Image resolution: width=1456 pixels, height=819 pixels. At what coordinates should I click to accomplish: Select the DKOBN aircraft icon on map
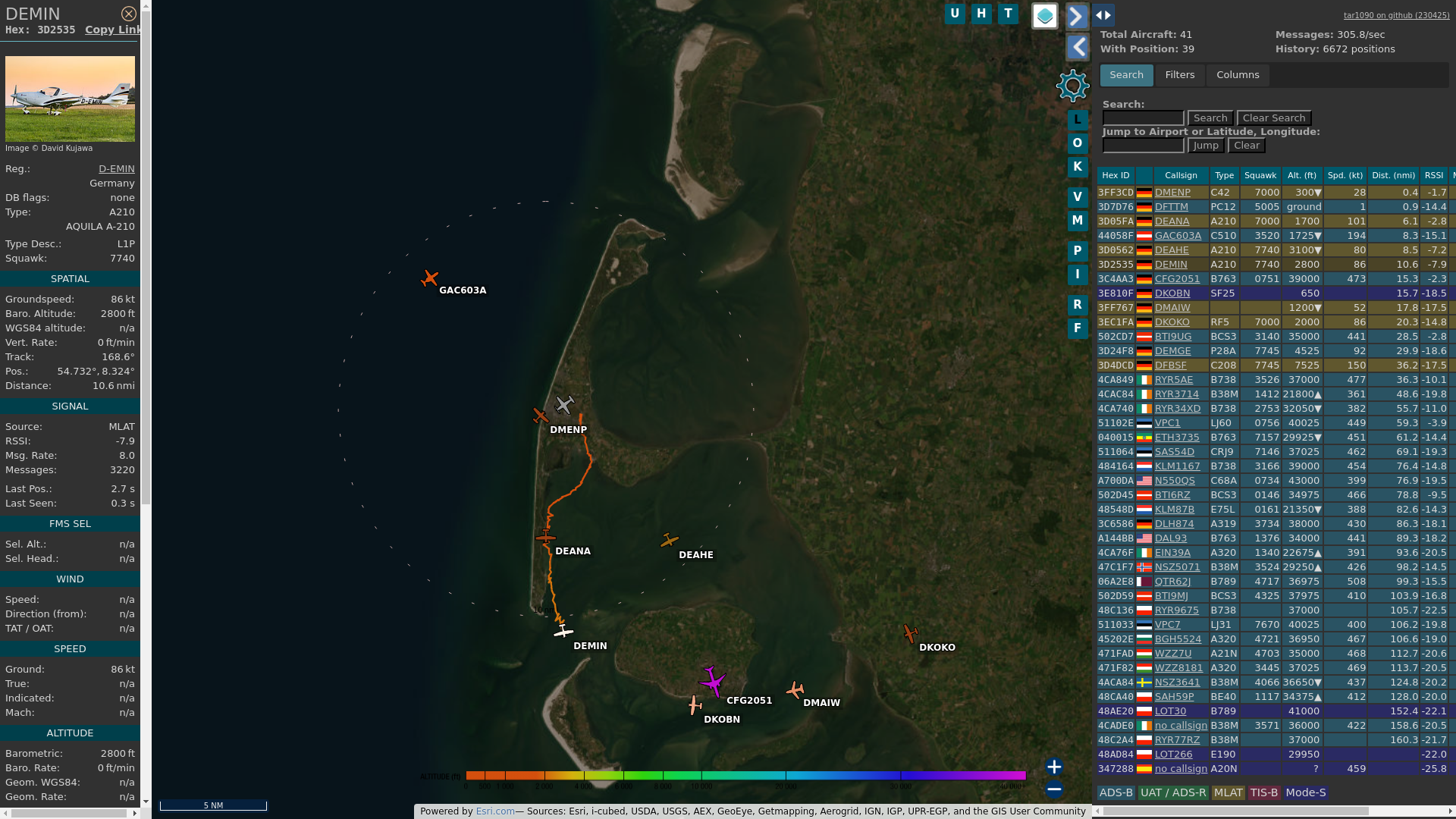695,705
